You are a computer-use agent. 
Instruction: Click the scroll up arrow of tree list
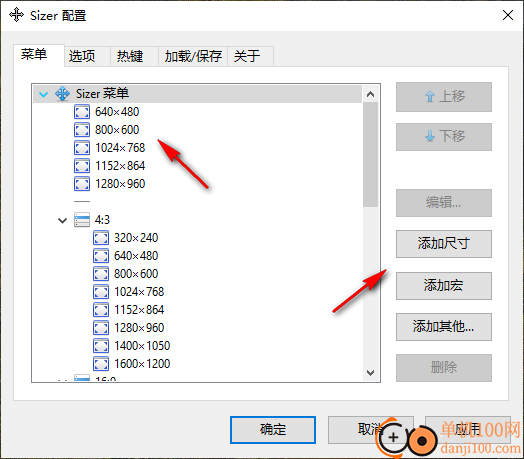tap(370, 94)
